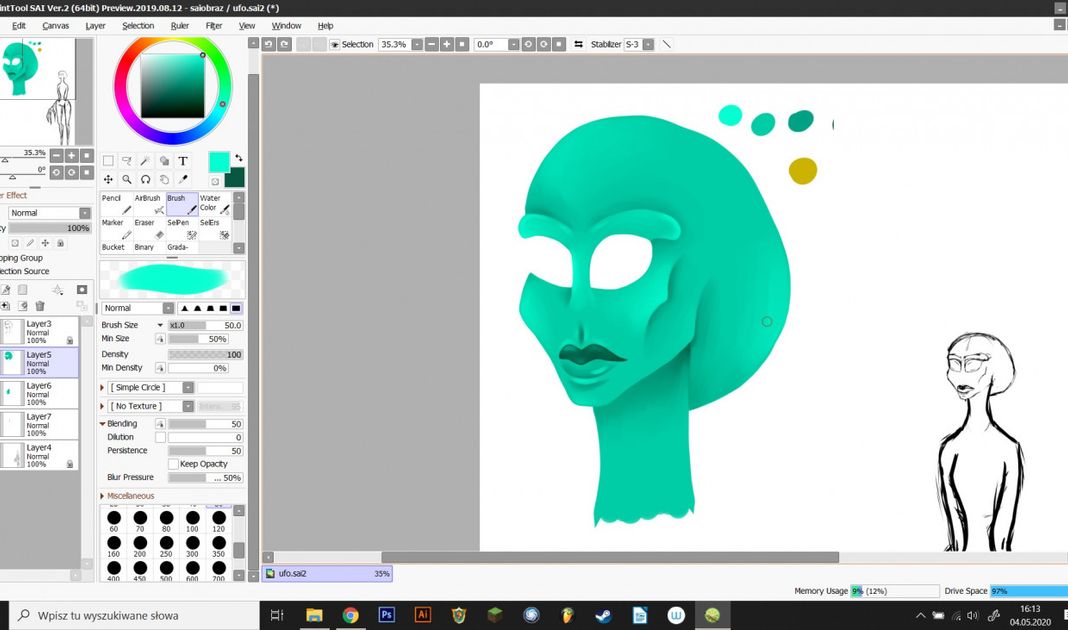This screenshot has width=1068, height=630.
Task: Open the Layer menu
Action: click(95, 26)
